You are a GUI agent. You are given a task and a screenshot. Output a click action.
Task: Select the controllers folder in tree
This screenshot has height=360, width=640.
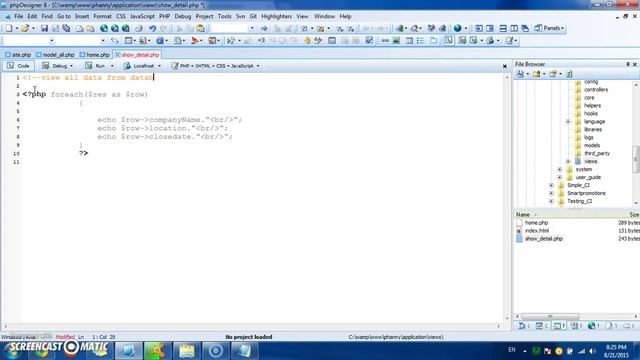coord(596,90)
